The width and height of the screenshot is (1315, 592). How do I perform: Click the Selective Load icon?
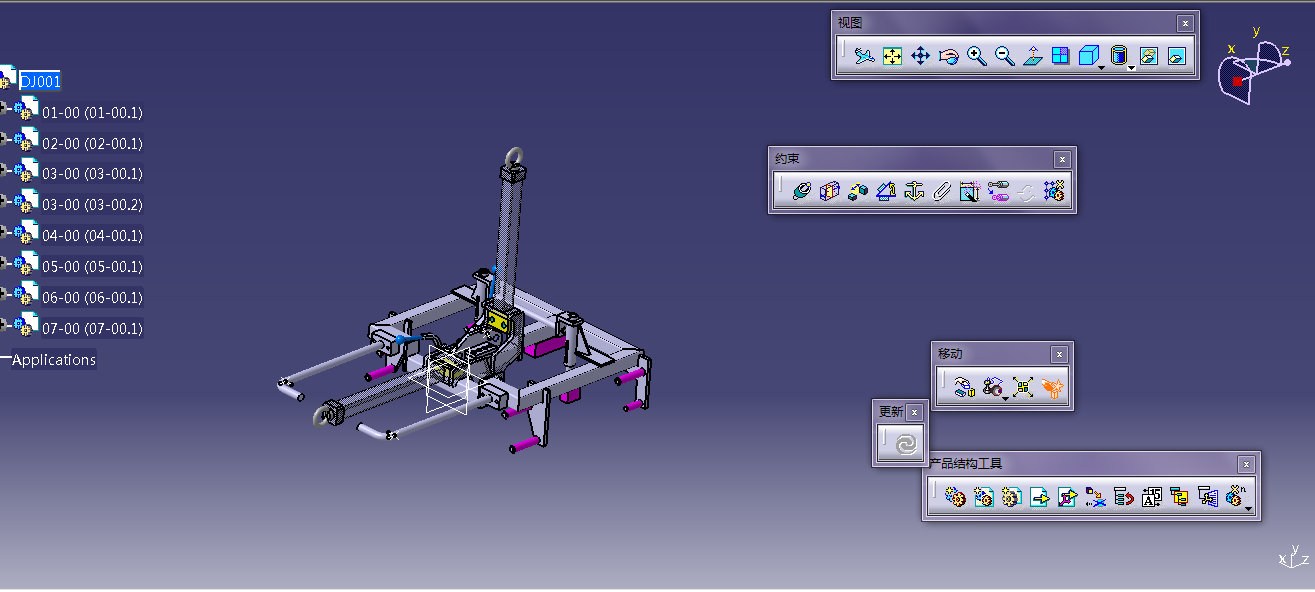click(1179, 496)
